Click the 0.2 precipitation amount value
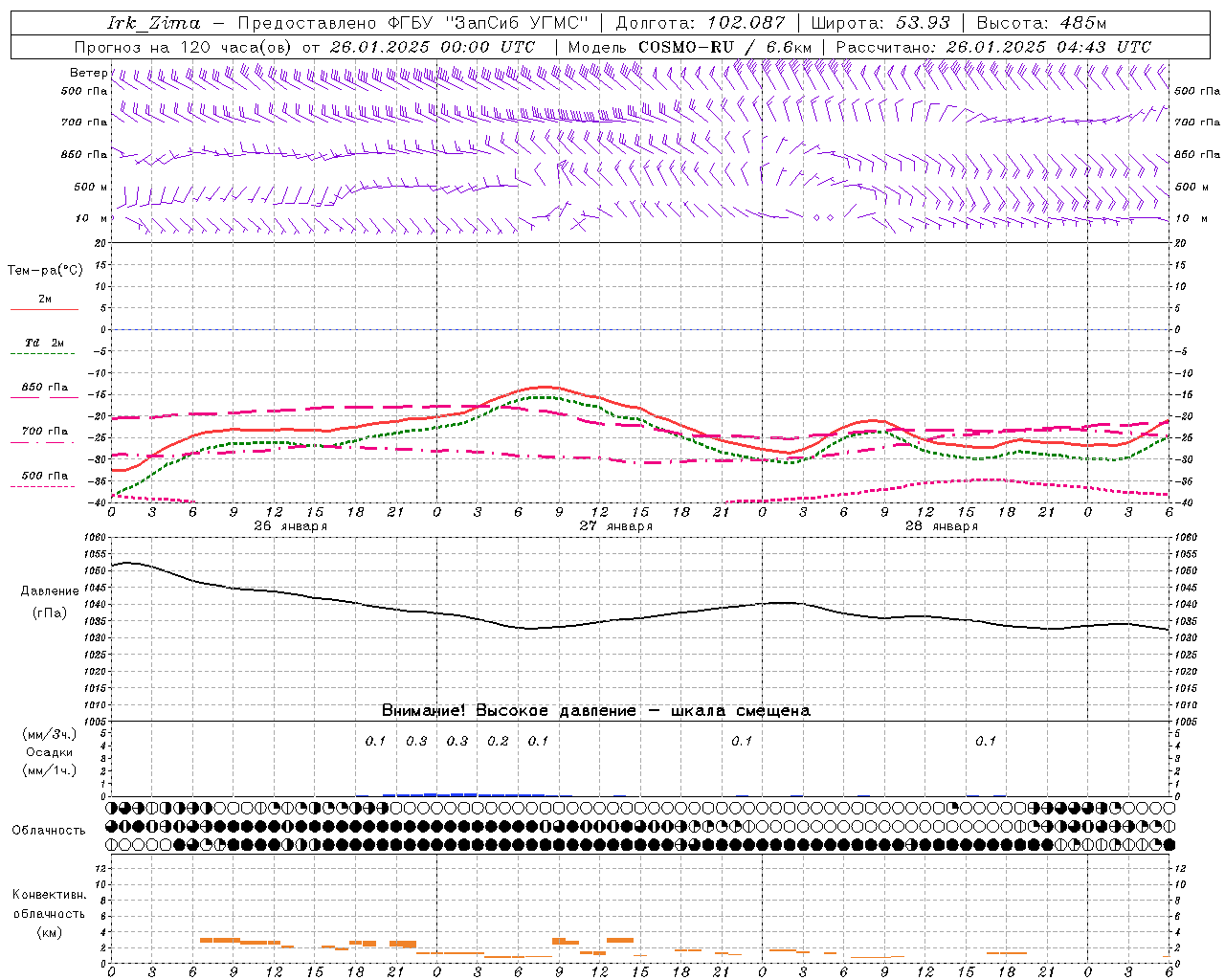1225x980 pixels. pos(498,741)
